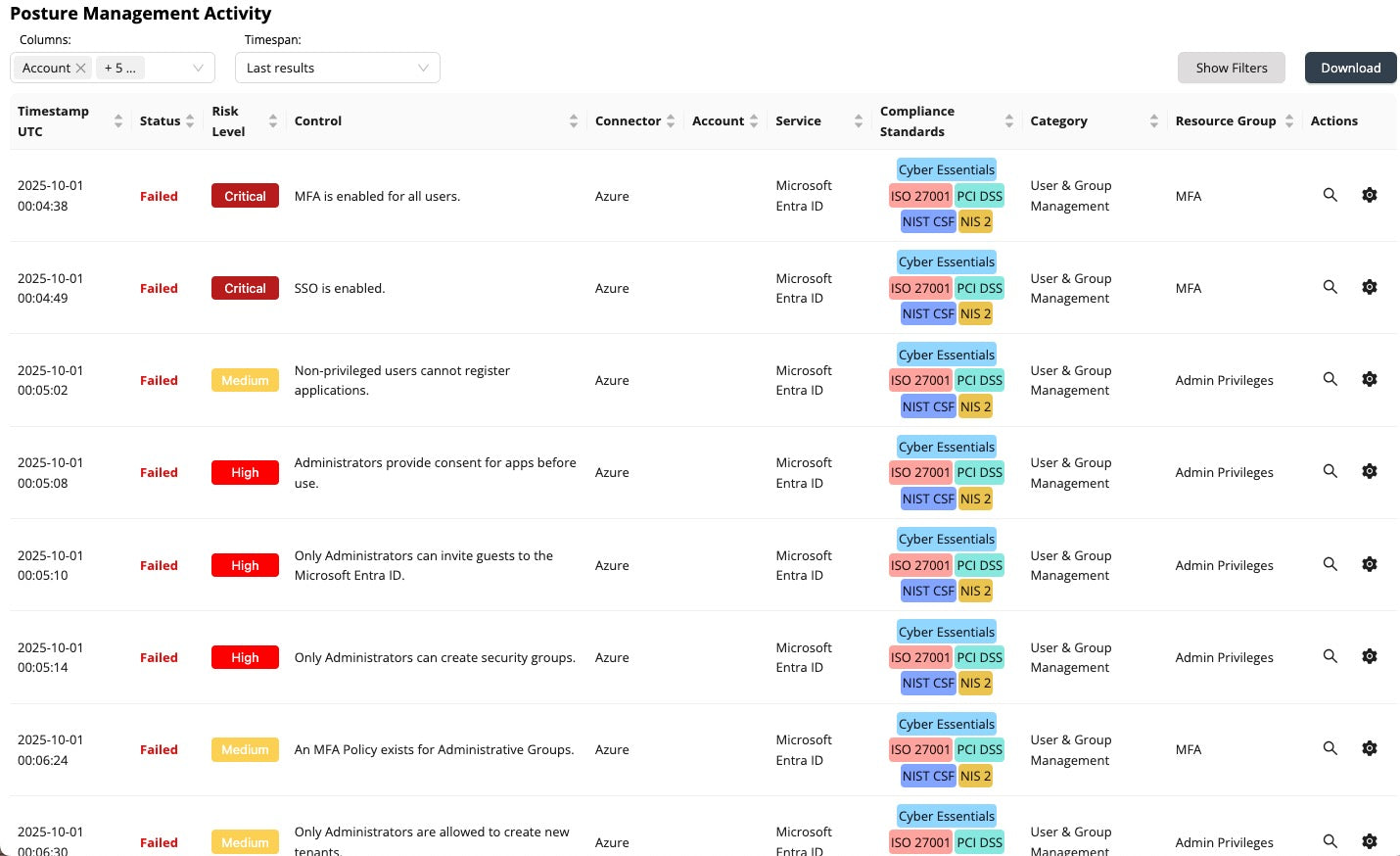Click Cyber Essentials tag in first row
The image size is (1400, 856).
(x=946, y=169)
